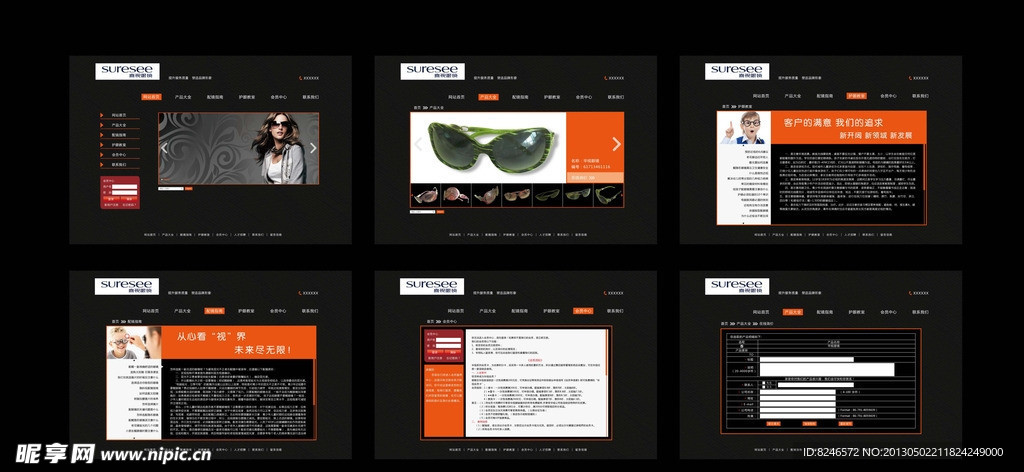This screenshot has width=1024, height=472.
Task: Select highlighted 产品大全 tab above green sunglasses
Action: coord(488,97)
